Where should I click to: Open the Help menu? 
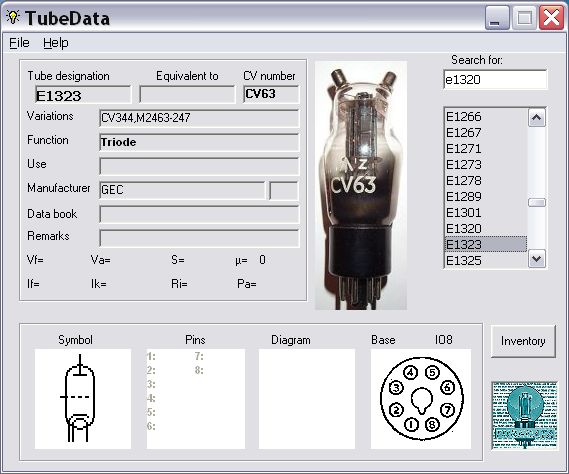56,43
